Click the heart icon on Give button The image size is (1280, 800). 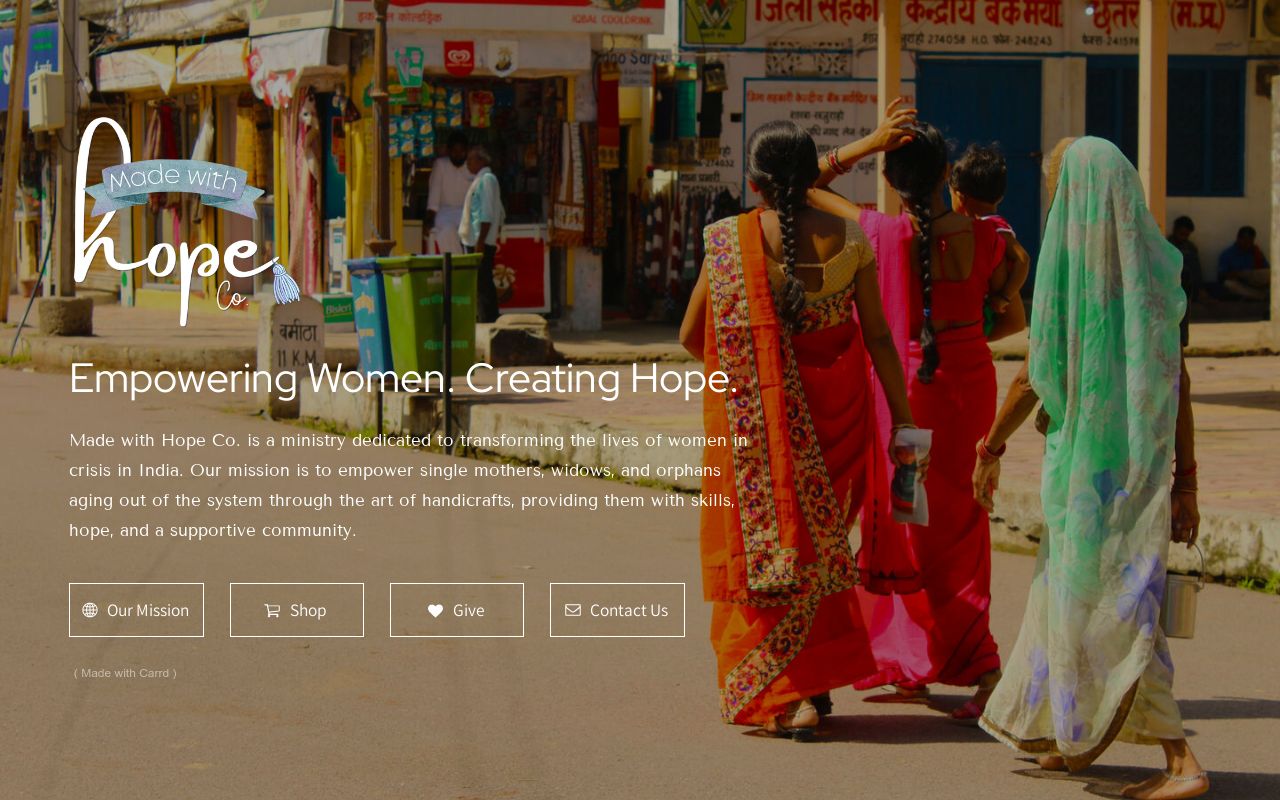[x=435, y=610]
